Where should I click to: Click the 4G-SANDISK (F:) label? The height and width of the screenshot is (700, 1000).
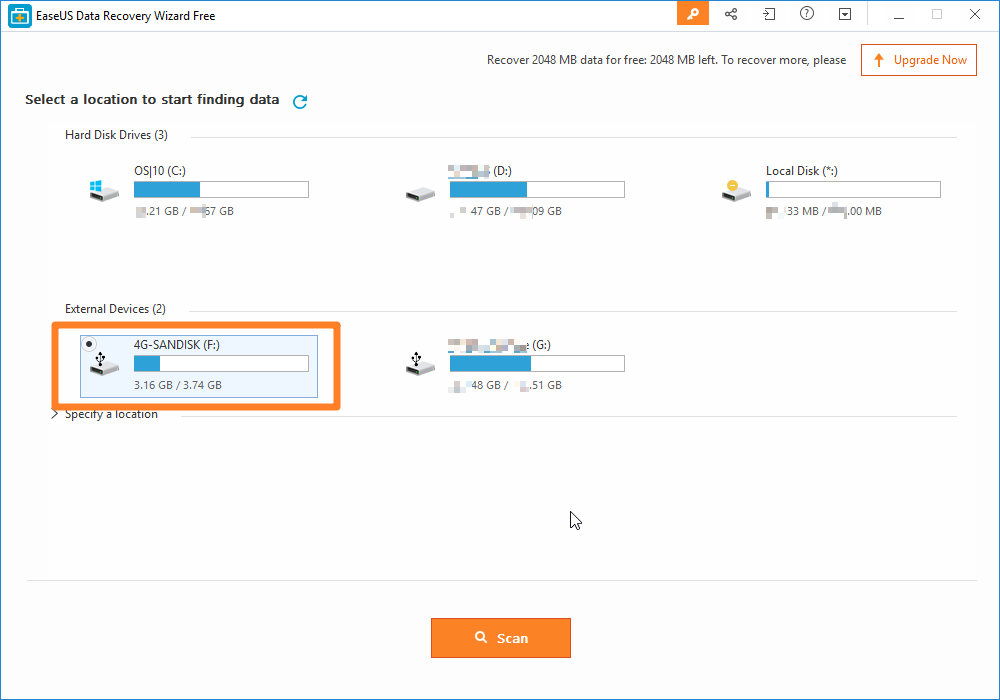pyautogui.click(x=177, y=345)
